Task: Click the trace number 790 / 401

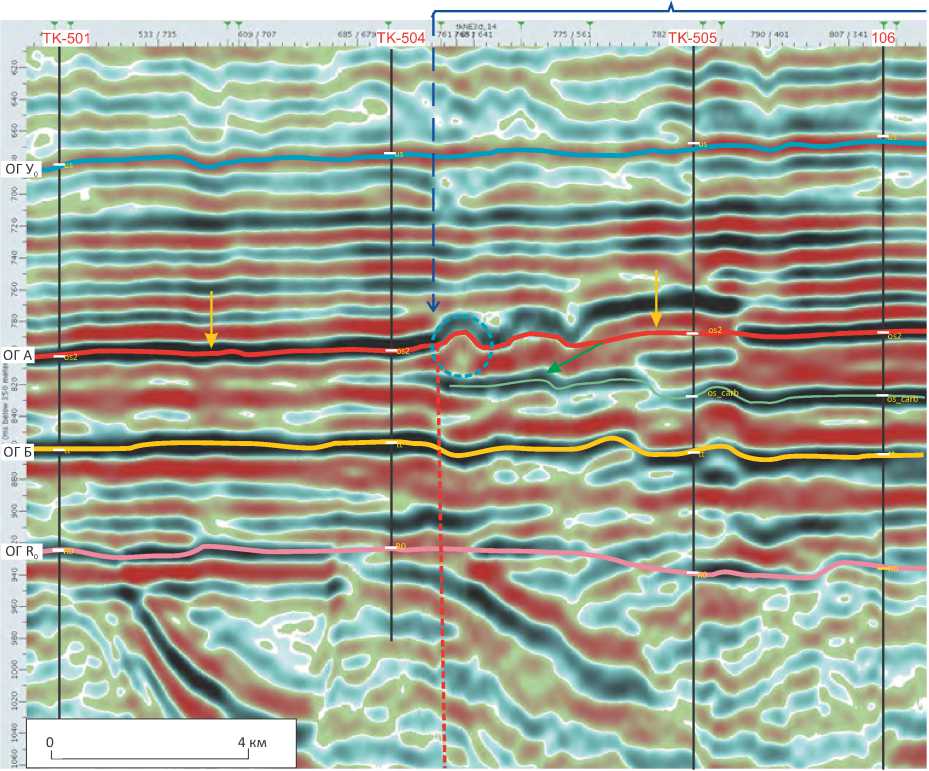Action: tap(769, 34)
